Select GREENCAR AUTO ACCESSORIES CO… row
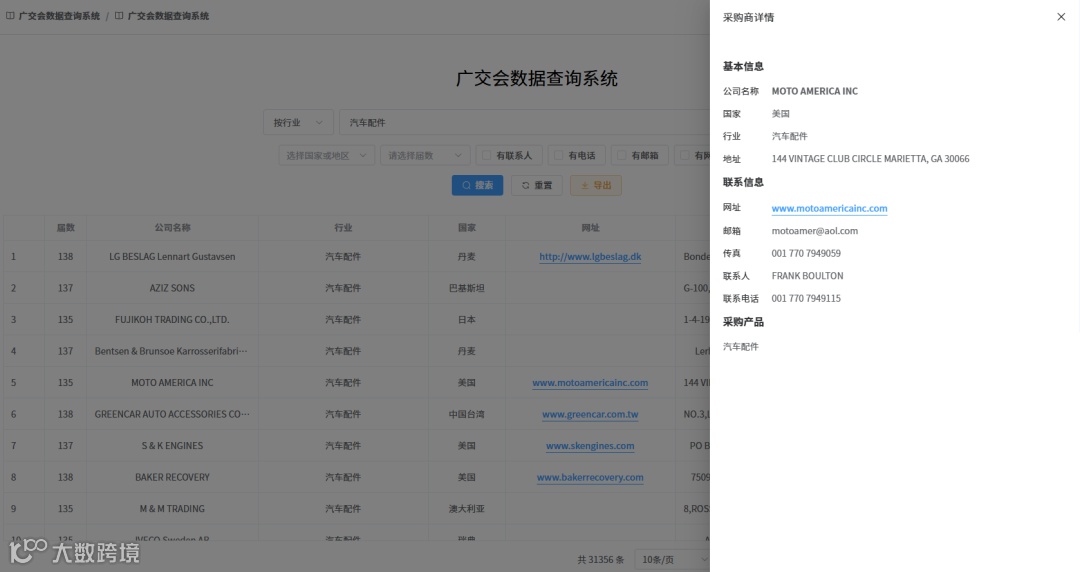The image size is (1080, 572). (357, 414)
